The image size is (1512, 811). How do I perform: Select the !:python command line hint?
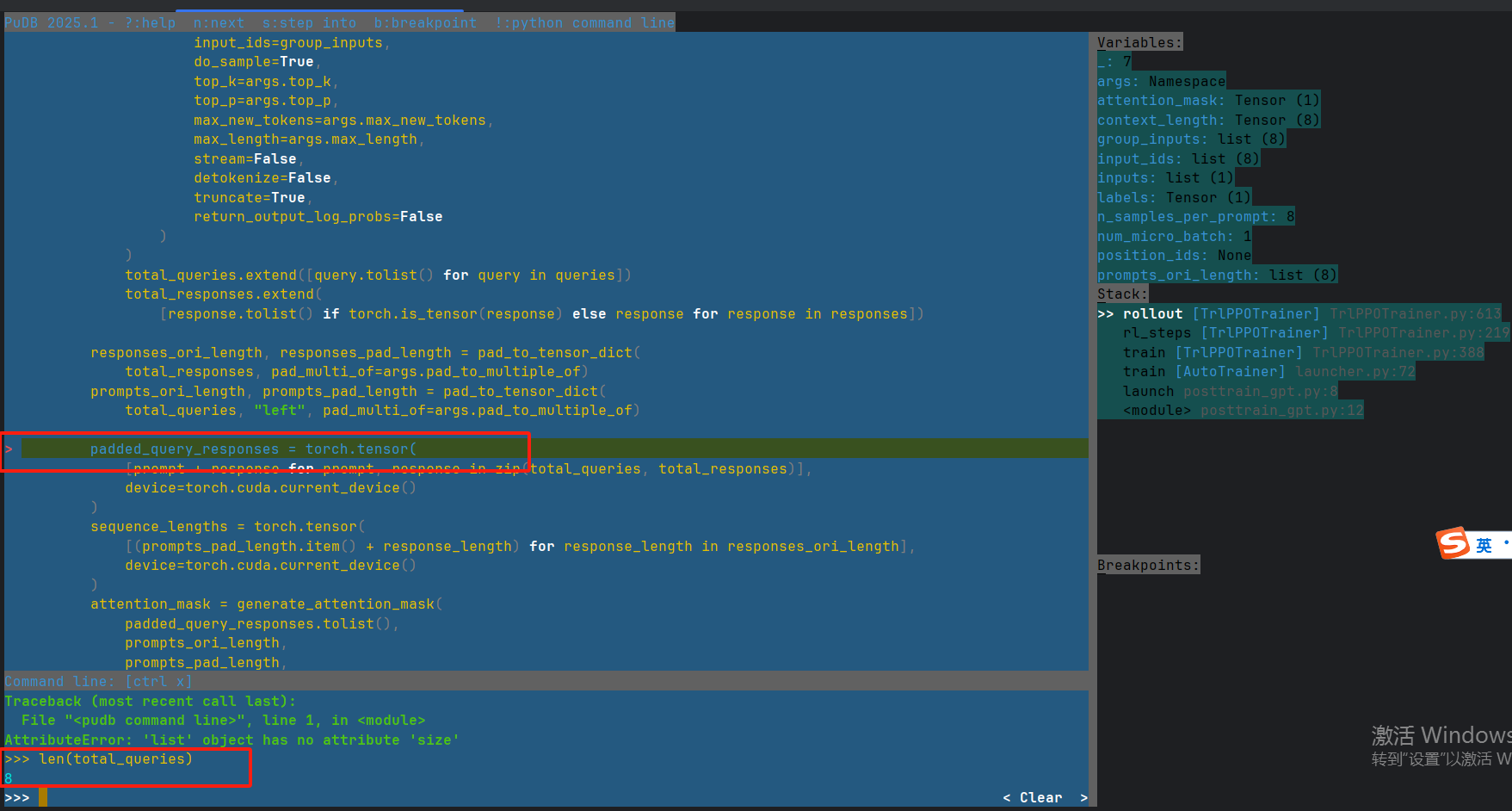tap(584, 22)
